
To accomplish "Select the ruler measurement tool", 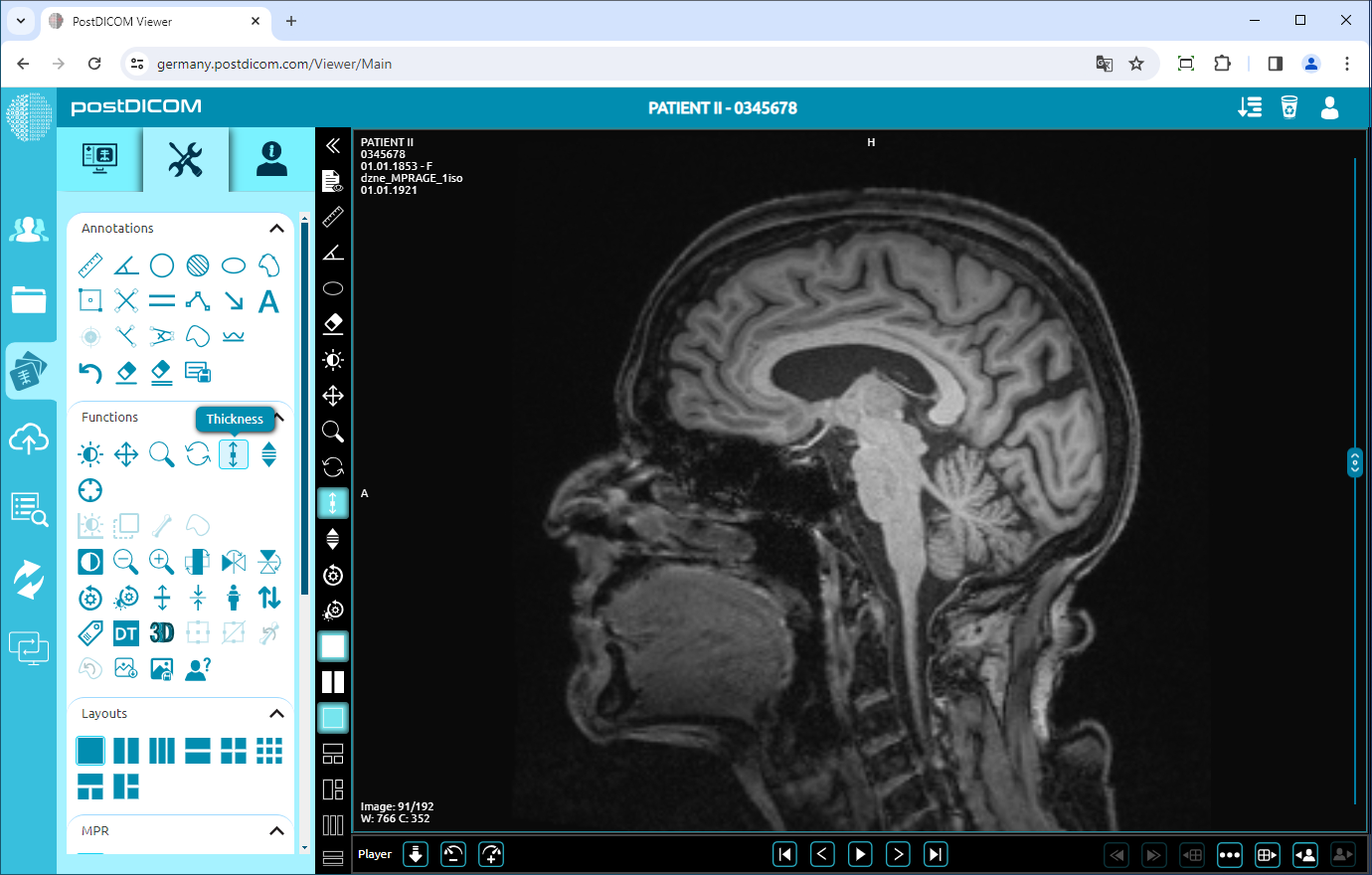I will point(89,264).
